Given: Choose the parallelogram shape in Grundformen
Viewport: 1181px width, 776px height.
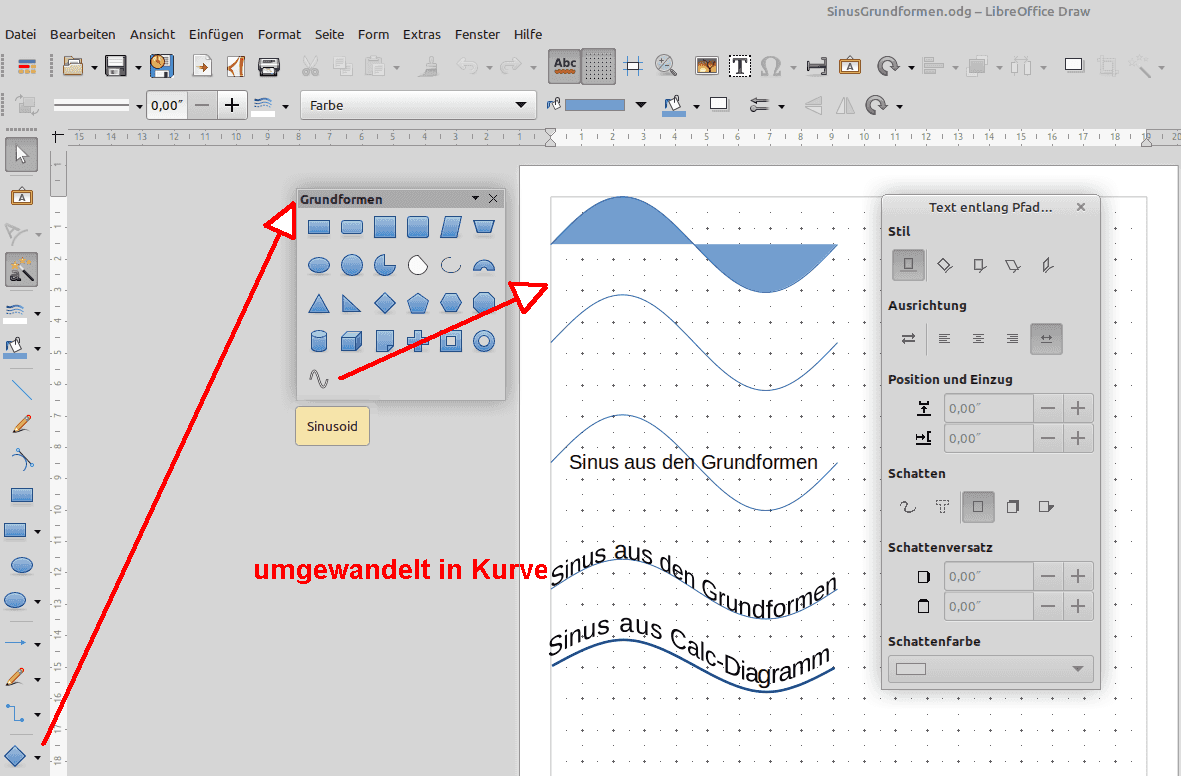Looking at the screenshot, I should [x=450, y=227].
